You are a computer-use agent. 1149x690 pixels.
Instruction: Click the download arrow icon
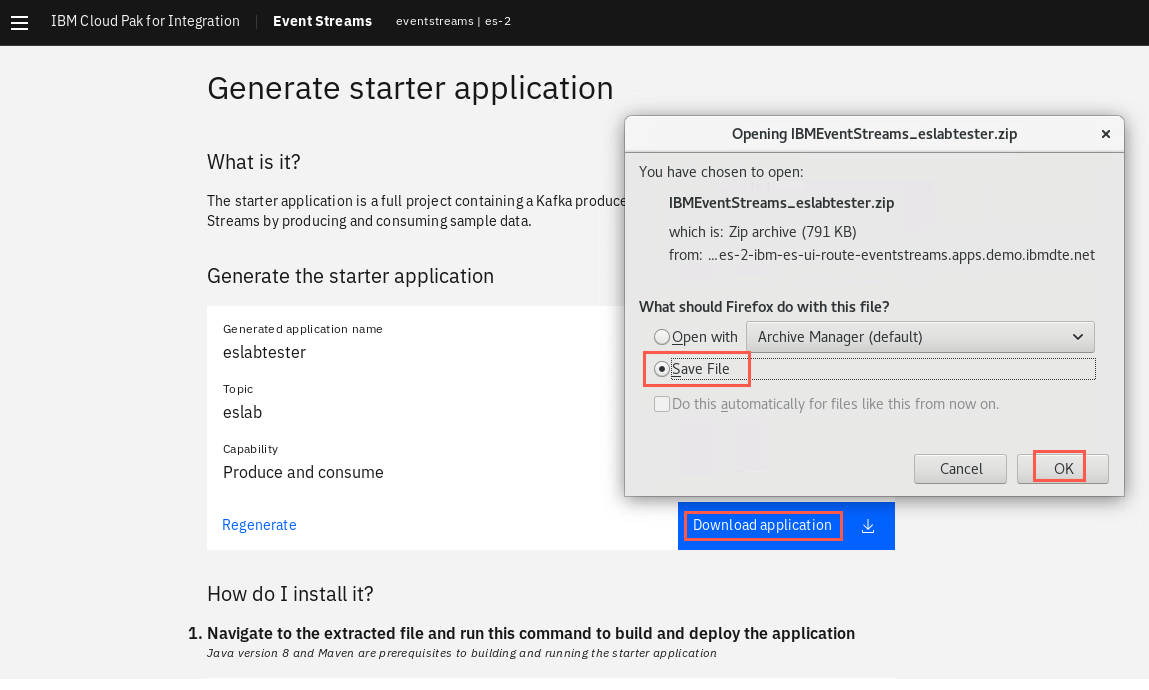868,526
